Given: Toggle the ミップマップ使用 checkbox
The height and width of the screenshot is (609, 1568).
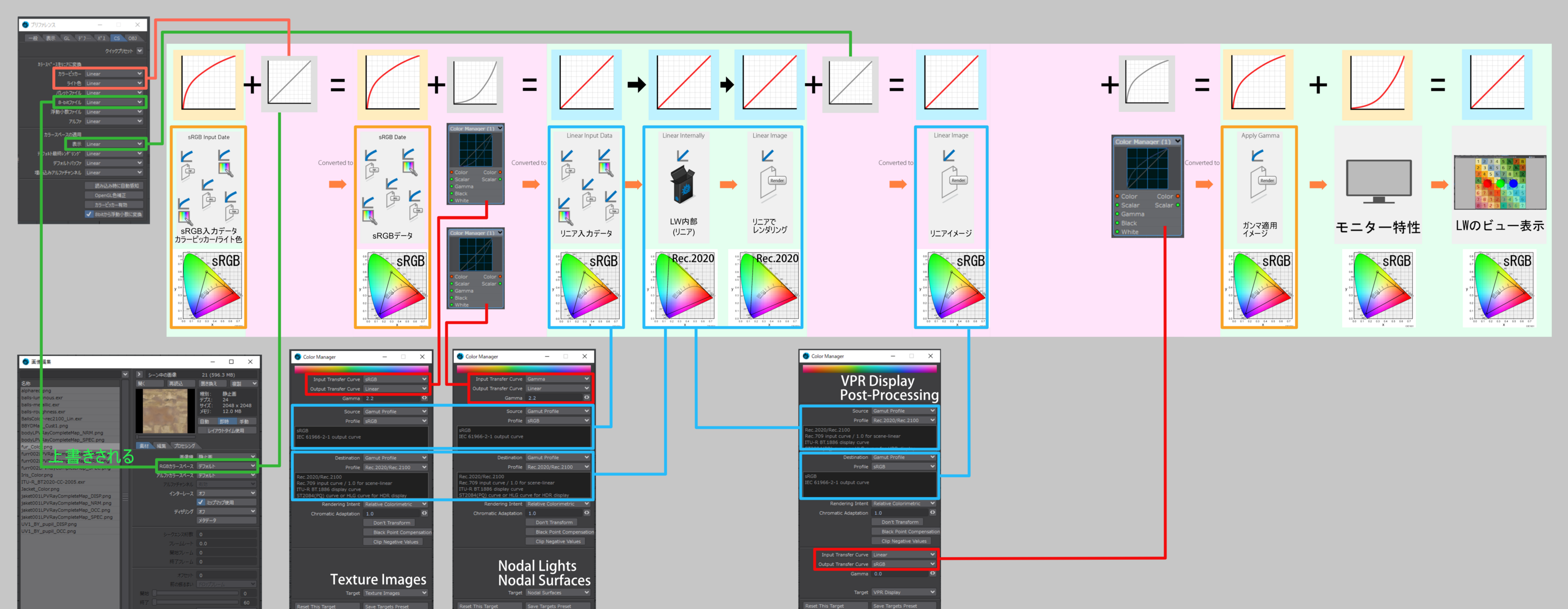Looking at the screenshot, I should click(201, 502).
